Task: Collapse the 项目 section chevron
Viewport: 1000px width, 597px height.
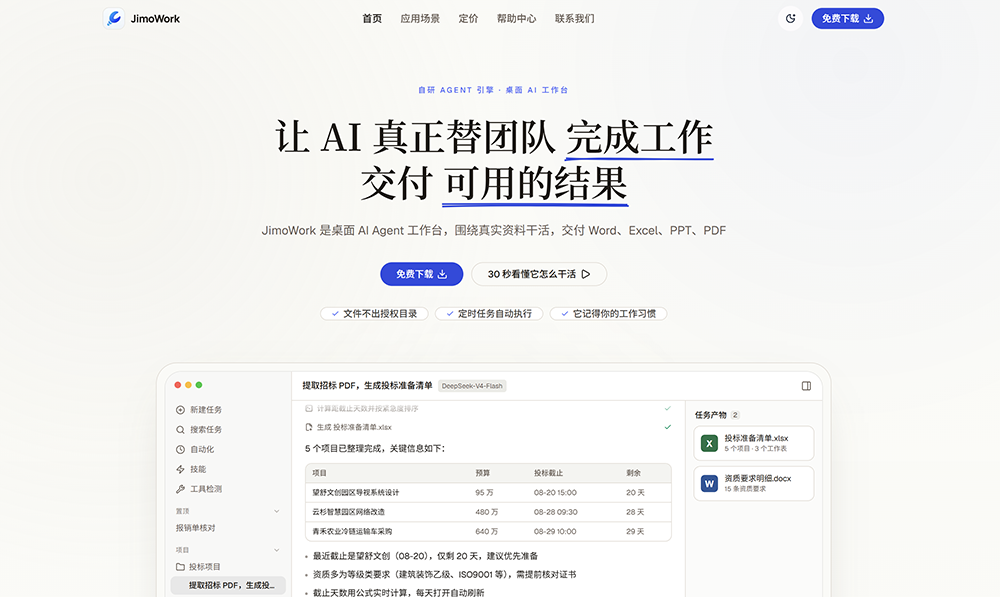Action: pyautogui.click(x=277, y=550)
